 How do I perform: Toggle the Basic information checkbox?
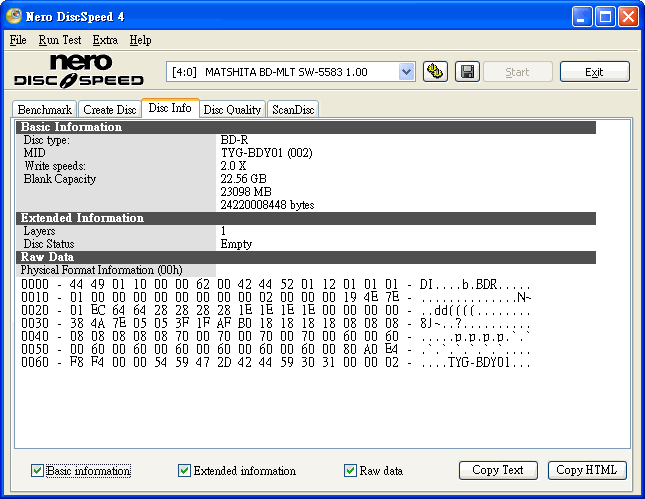(x=37, y=470)
